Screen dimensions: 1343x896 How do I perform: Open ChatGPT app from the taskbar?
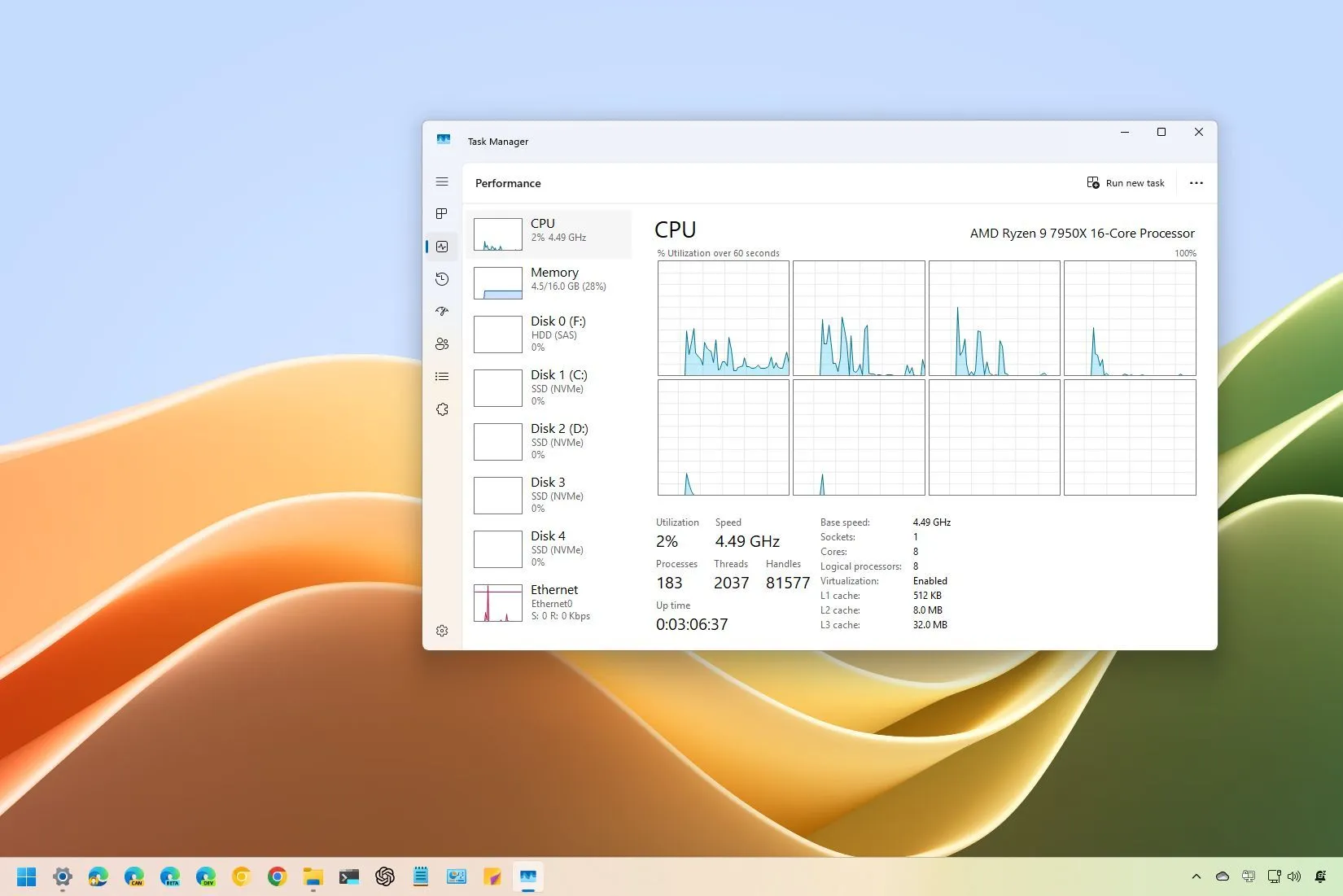[x=385, y=876]
